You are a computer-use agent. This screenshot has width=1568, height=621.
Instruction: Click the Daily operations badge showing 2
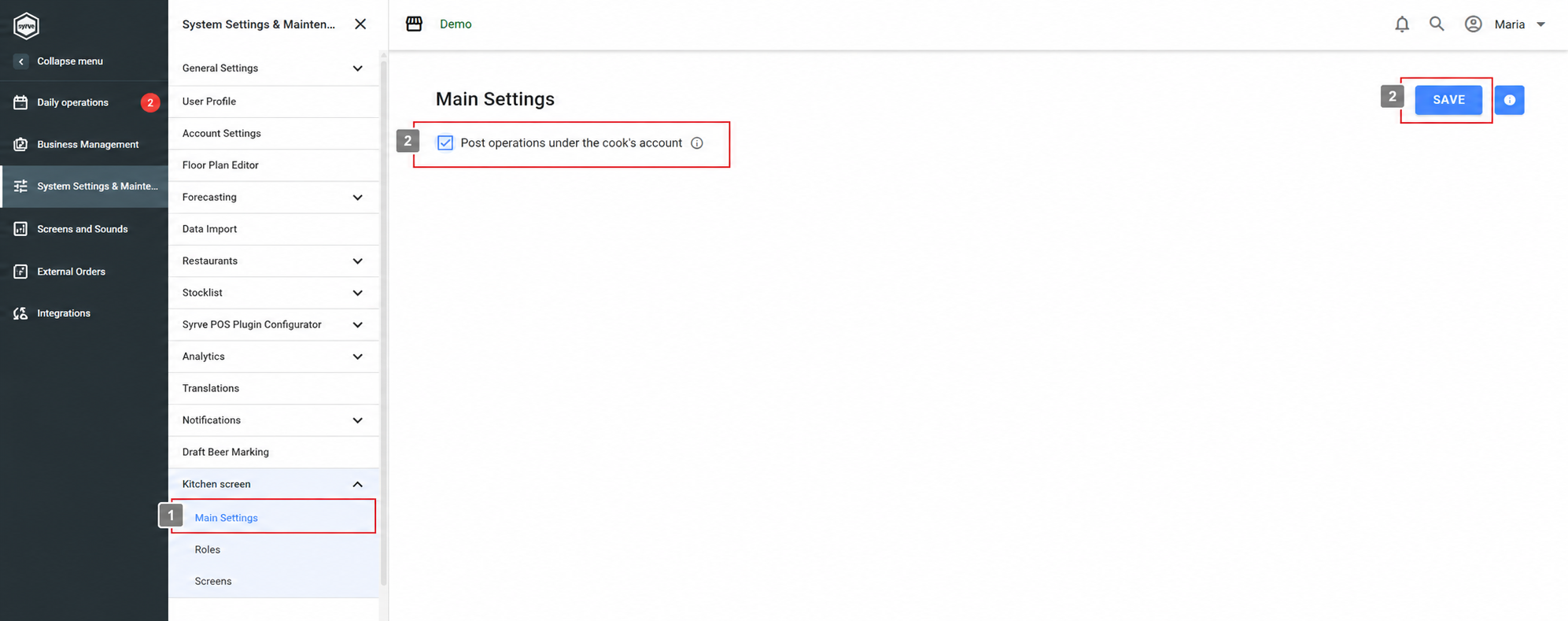coord(150,102)
